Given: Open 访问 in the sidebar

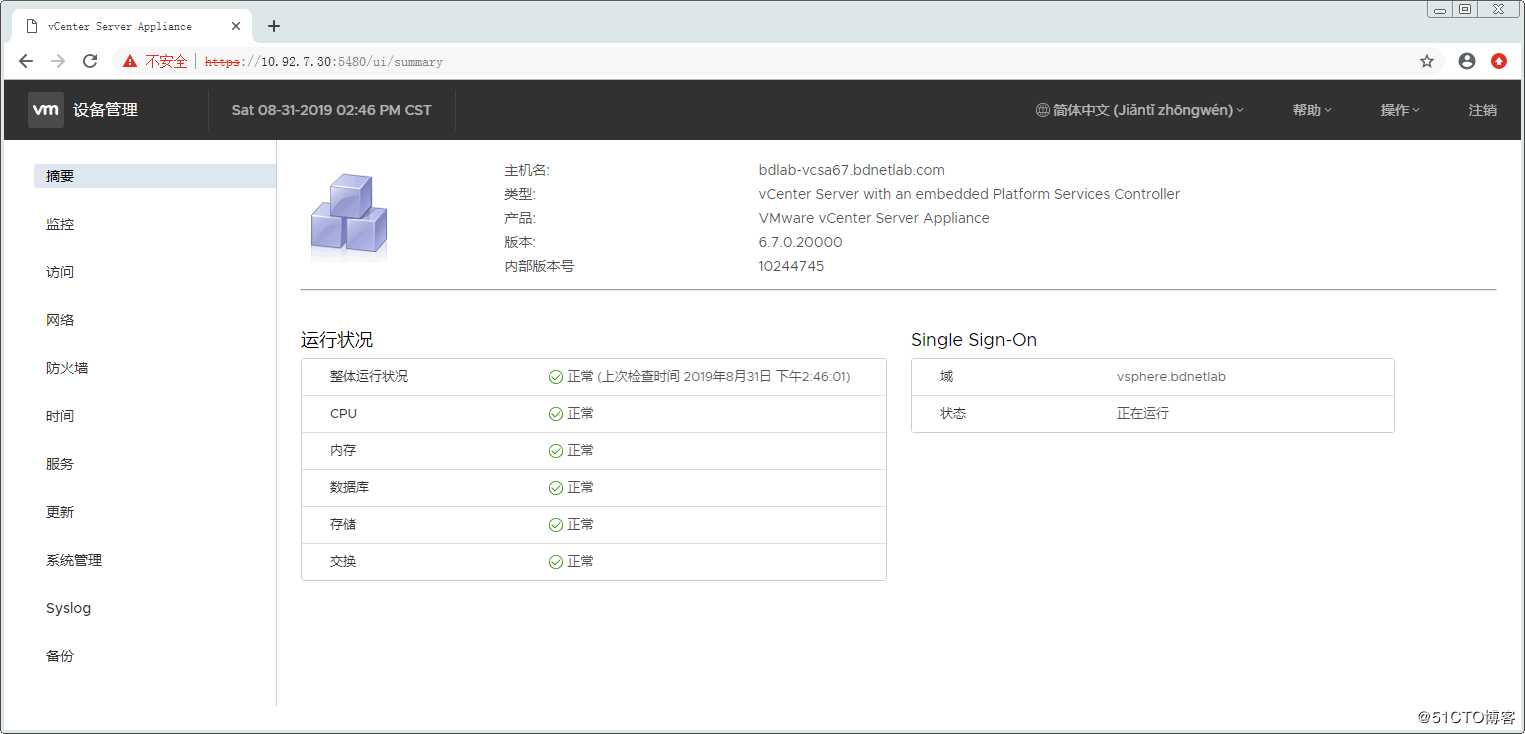Looking at the screenshot, I should tap(60, 272).
